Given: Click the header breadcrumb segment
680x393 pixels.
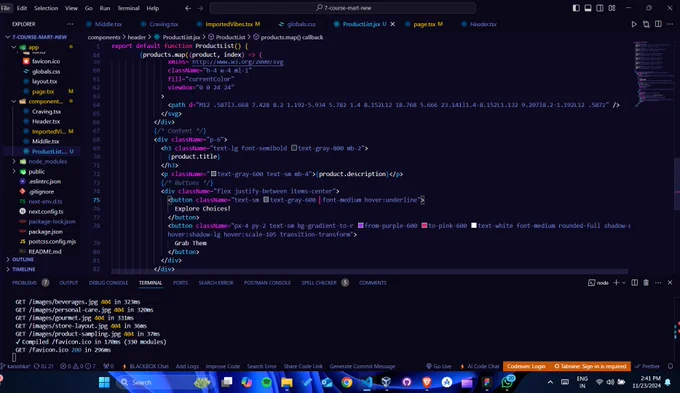Looking at the screenshot, I should point(137,37).
